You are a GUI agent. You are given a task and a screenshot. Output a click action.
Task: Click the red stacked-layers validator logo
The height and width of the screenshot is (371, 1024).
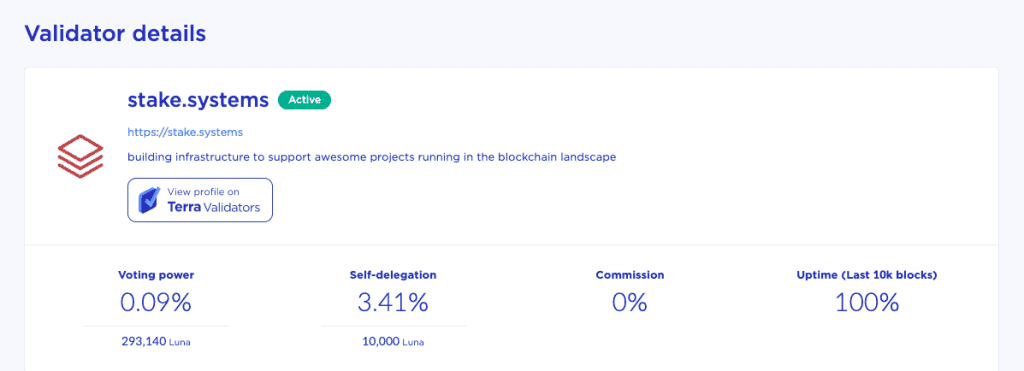point(80,157)
